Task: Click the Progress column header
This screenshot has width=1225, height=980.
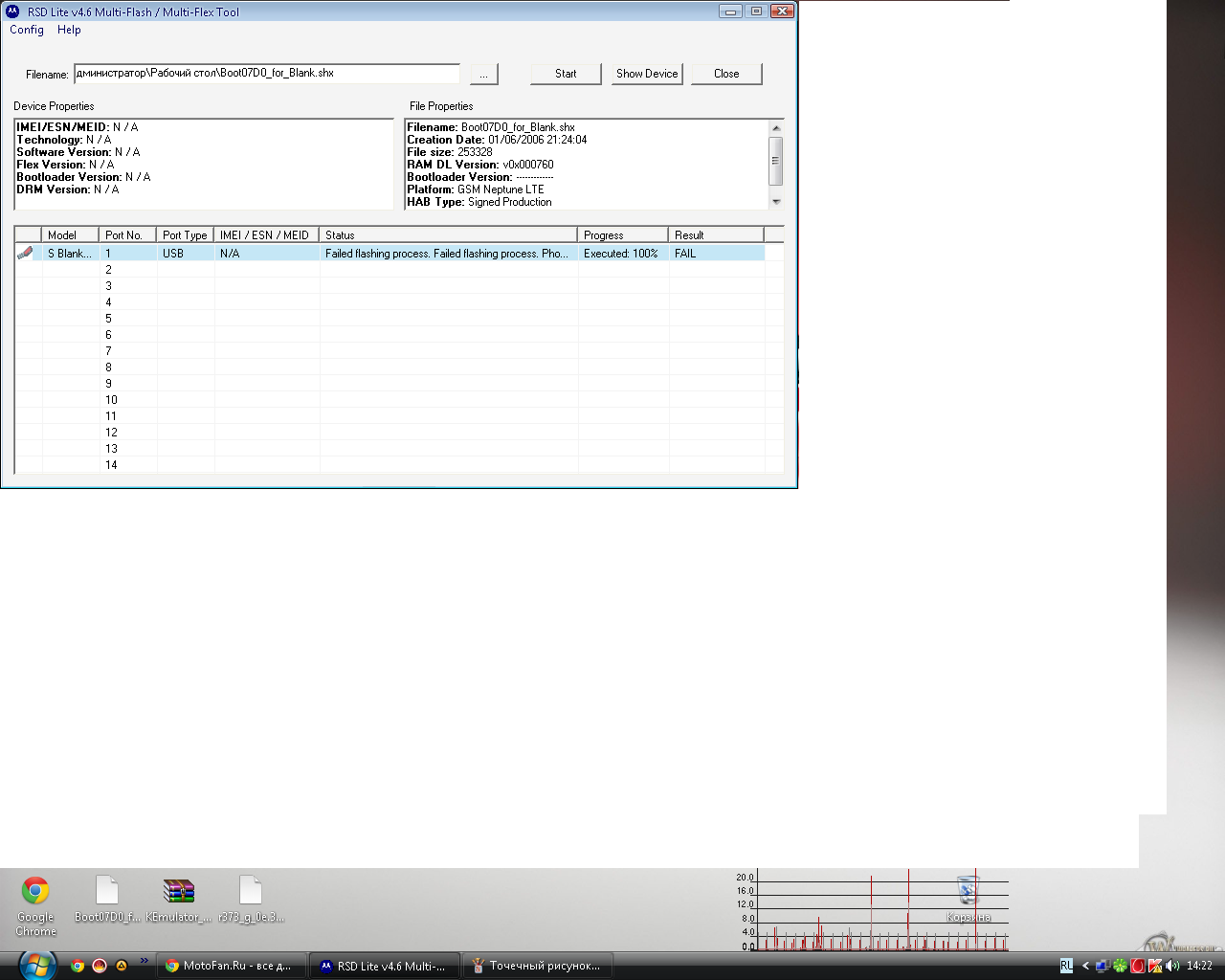Action: tap(622, 234)
